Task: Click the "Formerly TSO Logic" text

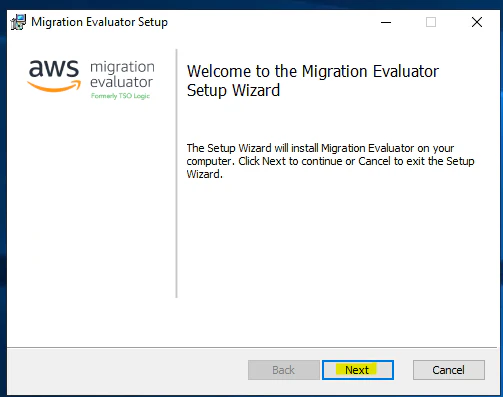Action: pos(120,96)
